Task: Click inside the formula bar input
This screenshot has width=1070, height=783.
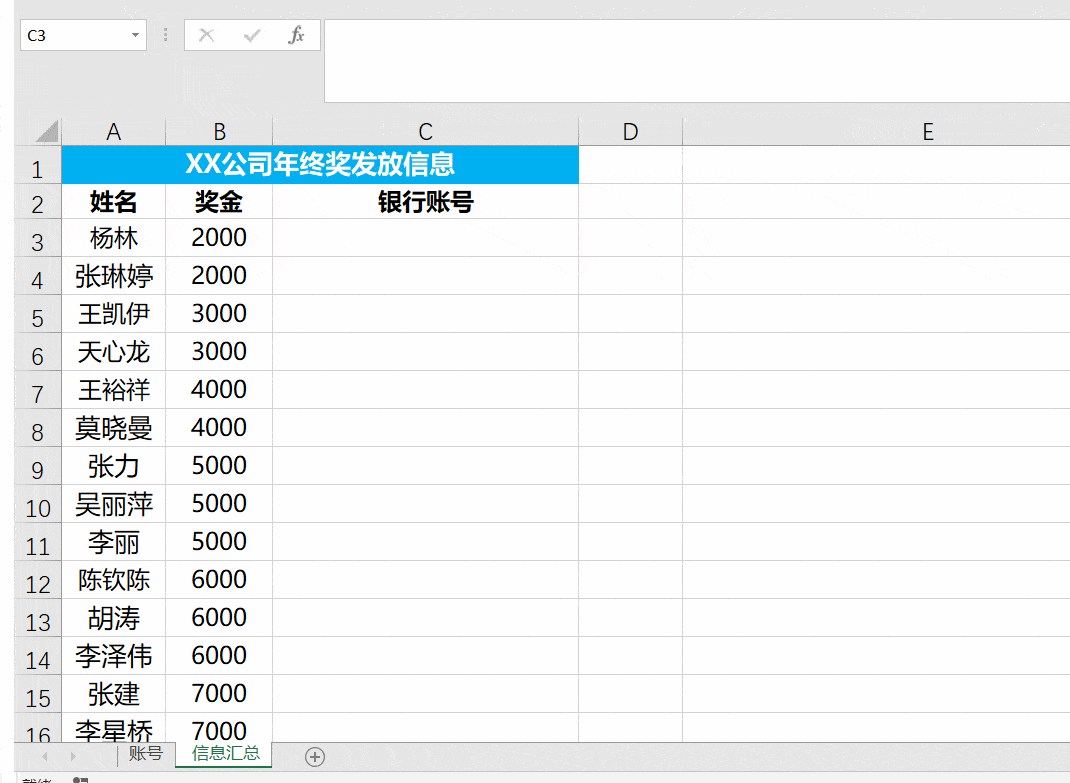Action: click(x=697, y=61)
